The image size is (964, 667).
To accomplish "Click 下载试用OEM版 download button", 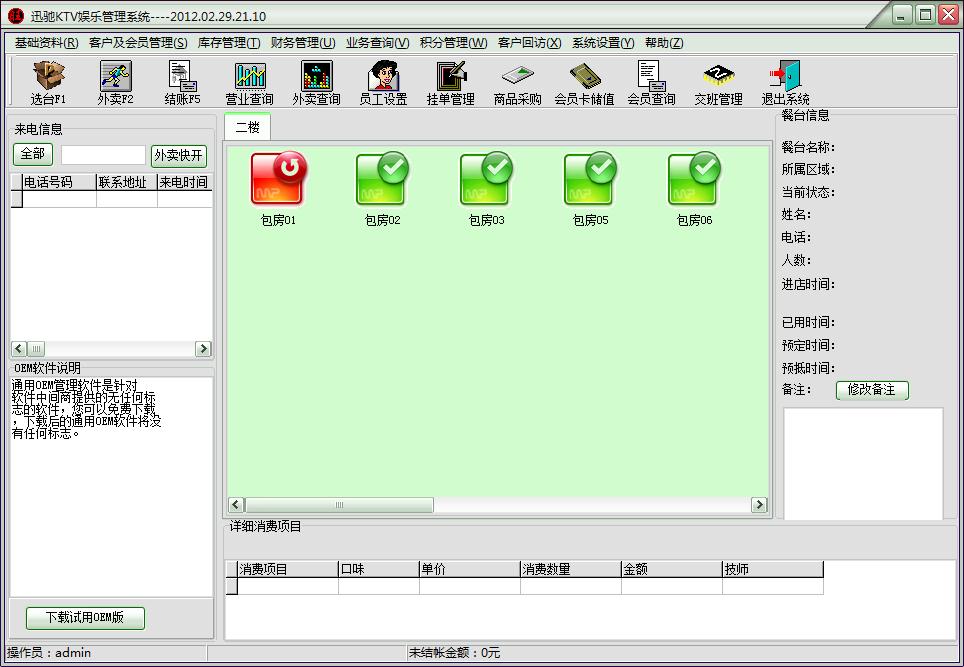I will [85, 618].
